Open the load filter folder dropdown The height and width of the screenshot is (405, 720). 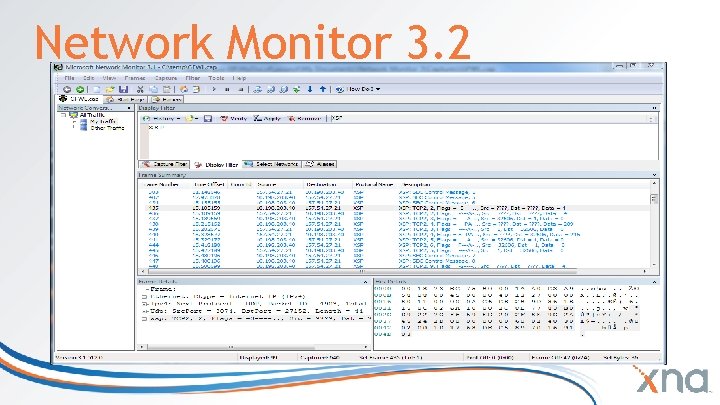[x=191, y=118]
